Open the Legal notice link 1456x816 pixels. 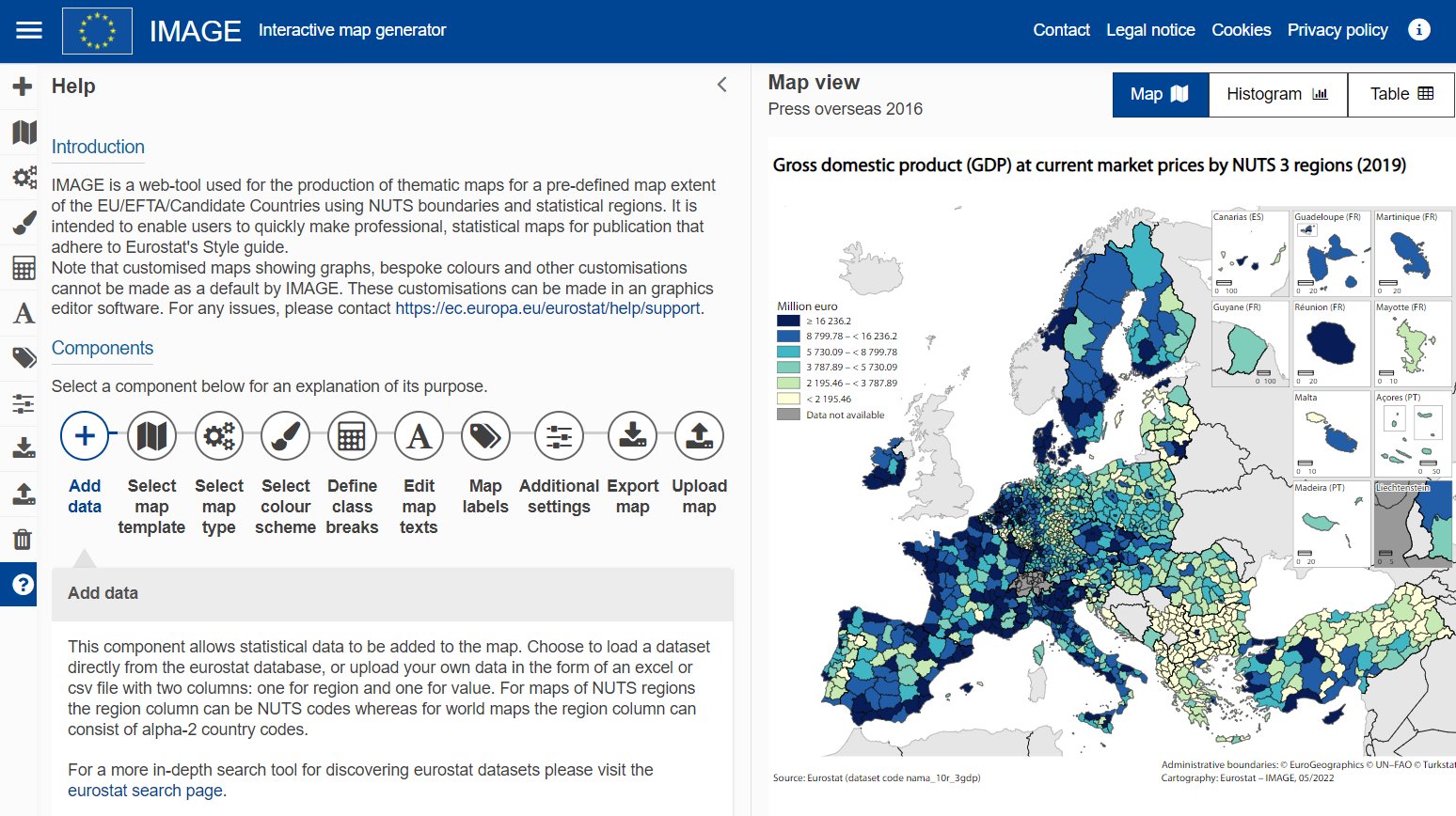pyautogui.click(x=1150, y=30)
